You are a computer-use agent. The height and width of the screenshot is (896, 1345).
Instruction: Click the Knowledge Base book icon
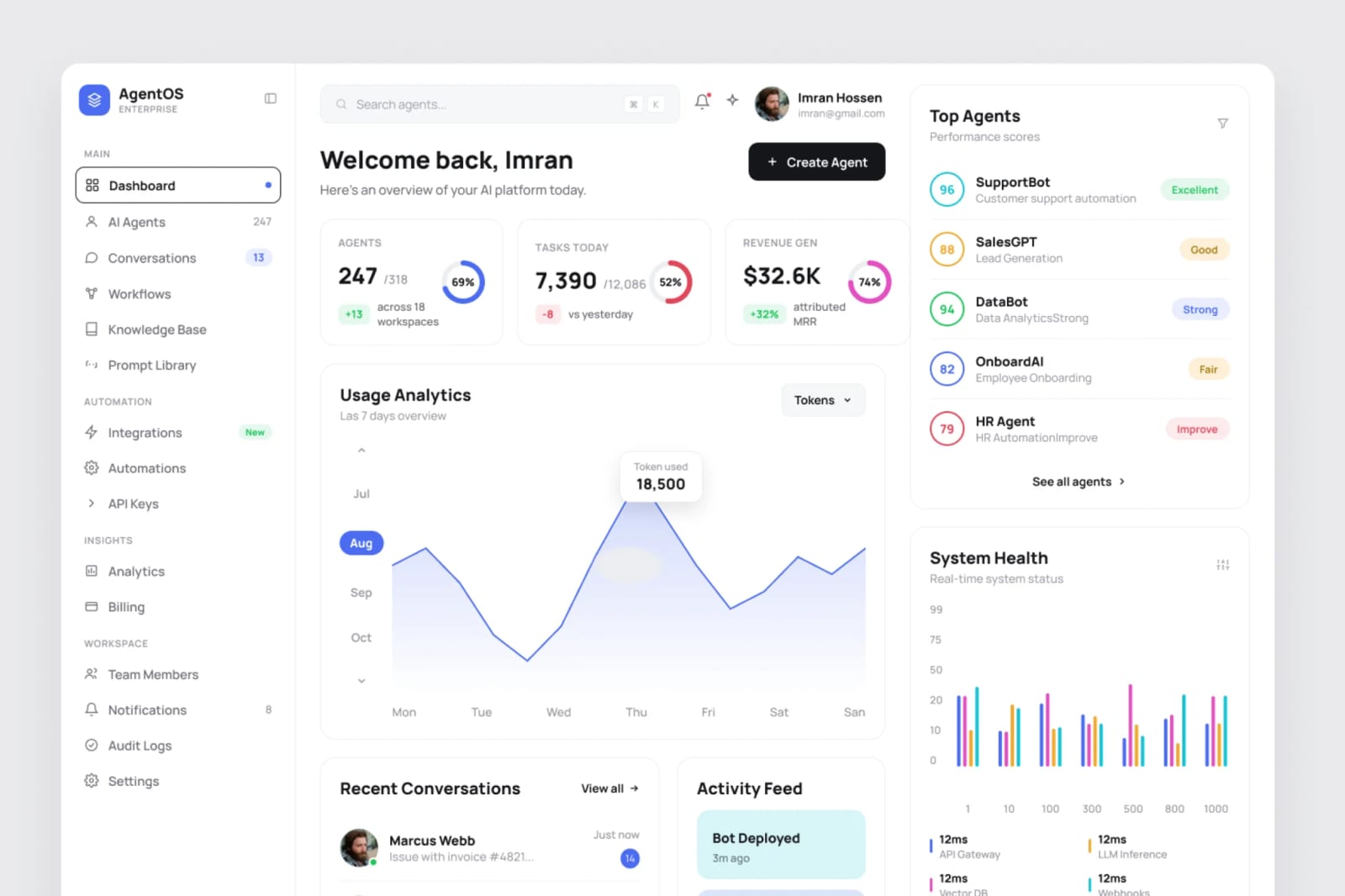[92, 329]
